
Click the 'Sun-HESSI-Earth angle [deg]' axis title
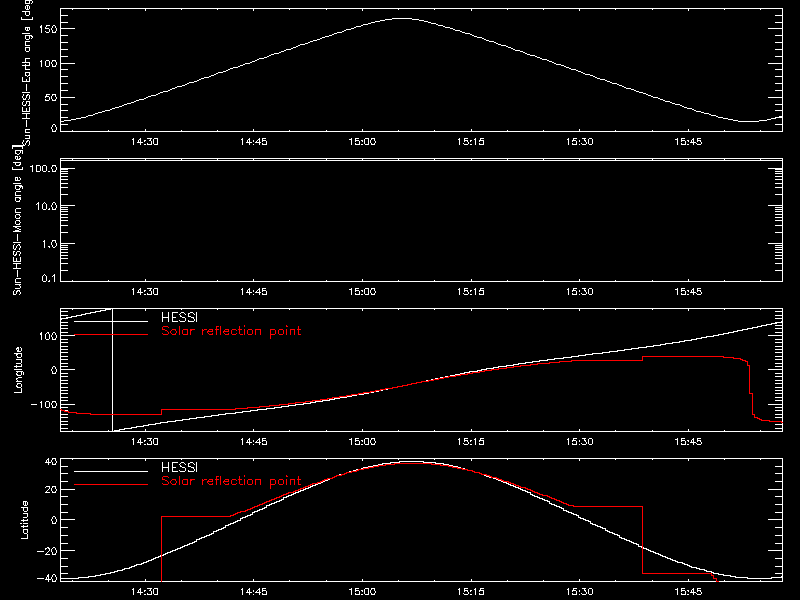[x=28, y=71]
